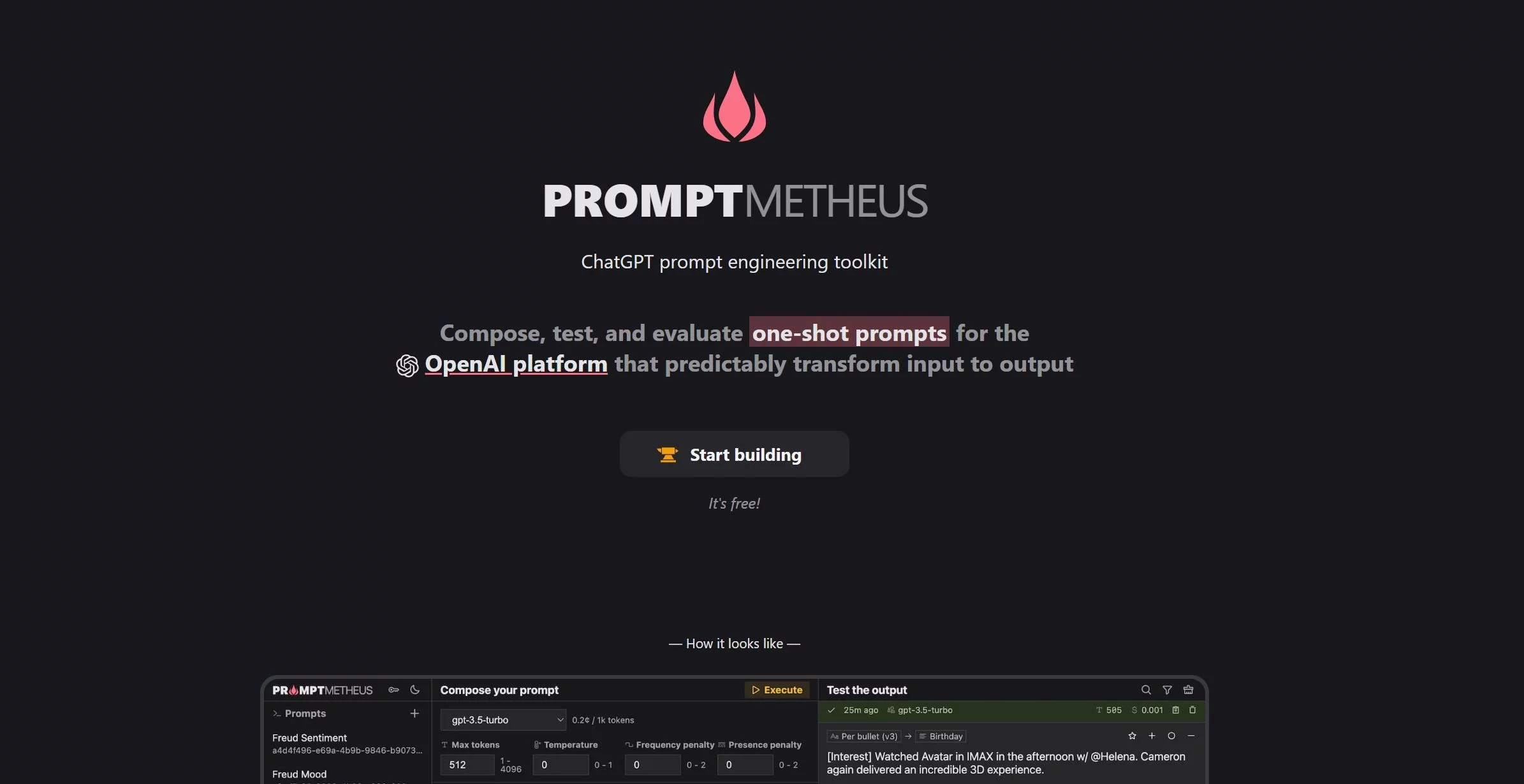Screen dimensions: 1524x784
Task: Click the delete output trash icon
Action: [1193, 709]
